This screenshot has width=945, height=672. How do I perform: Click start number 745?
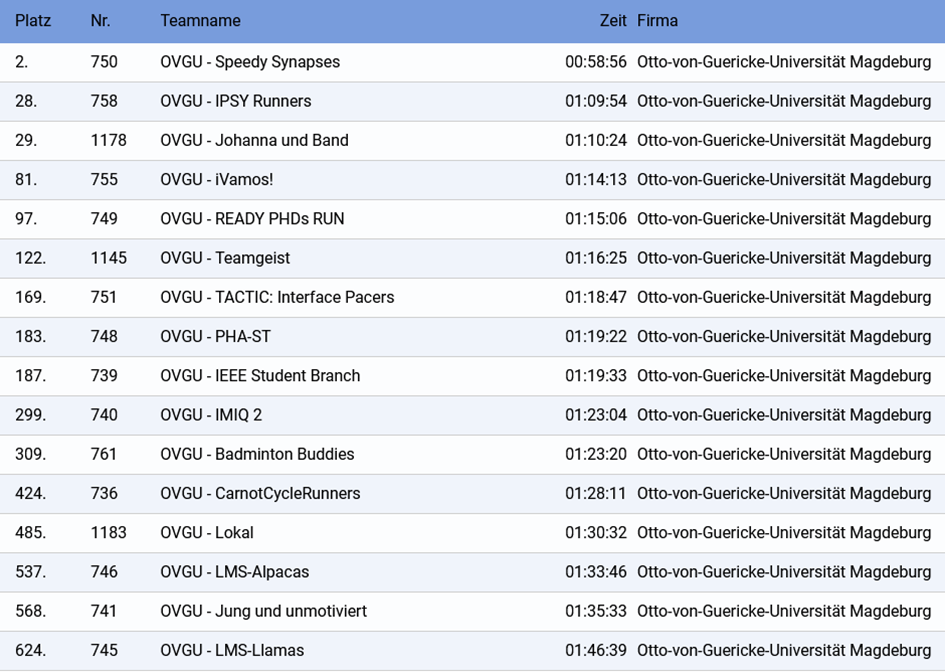(x=104, y=650)
